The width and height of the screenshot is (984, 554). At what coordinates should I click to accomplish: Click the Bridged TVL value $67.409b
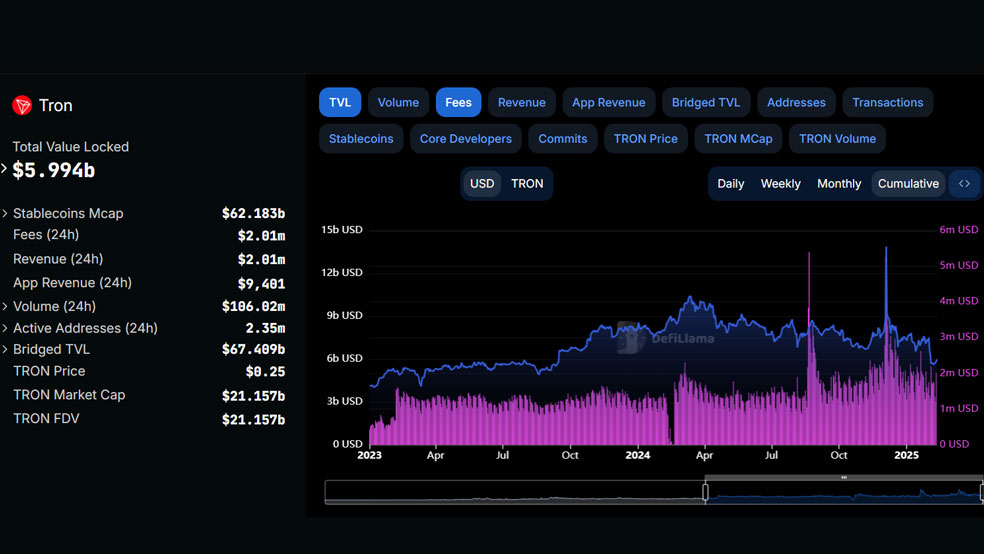254,349
